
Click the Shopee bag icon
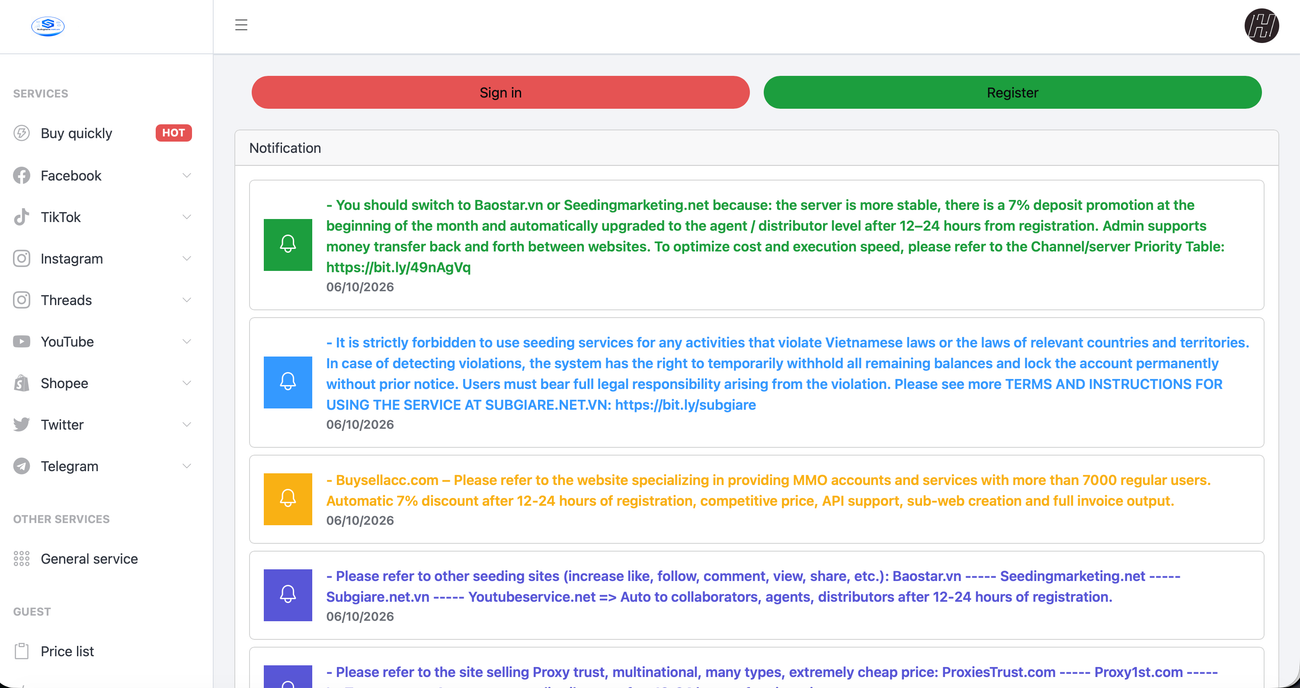coord(21,383)
